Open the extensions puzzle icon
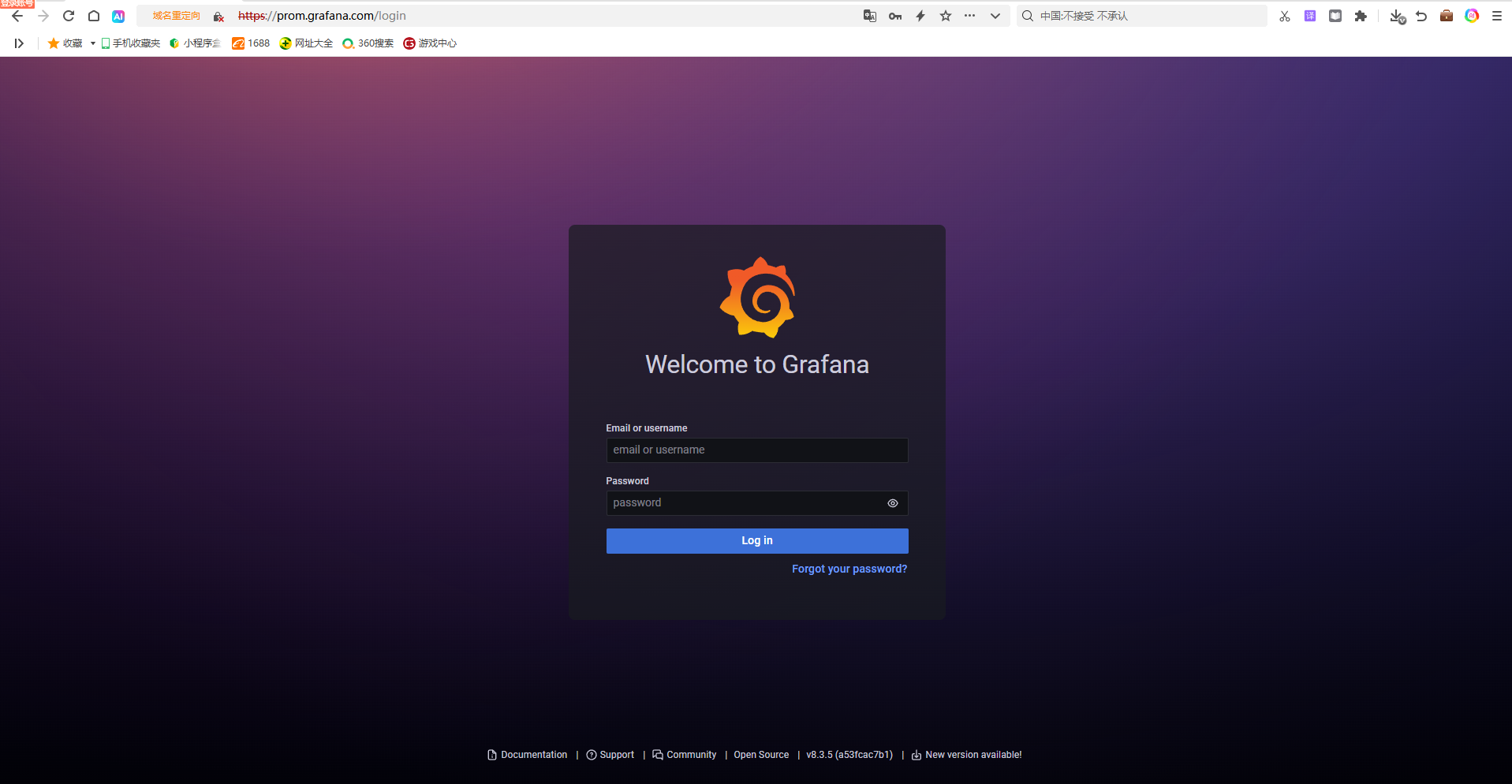 click(1361, 16)
